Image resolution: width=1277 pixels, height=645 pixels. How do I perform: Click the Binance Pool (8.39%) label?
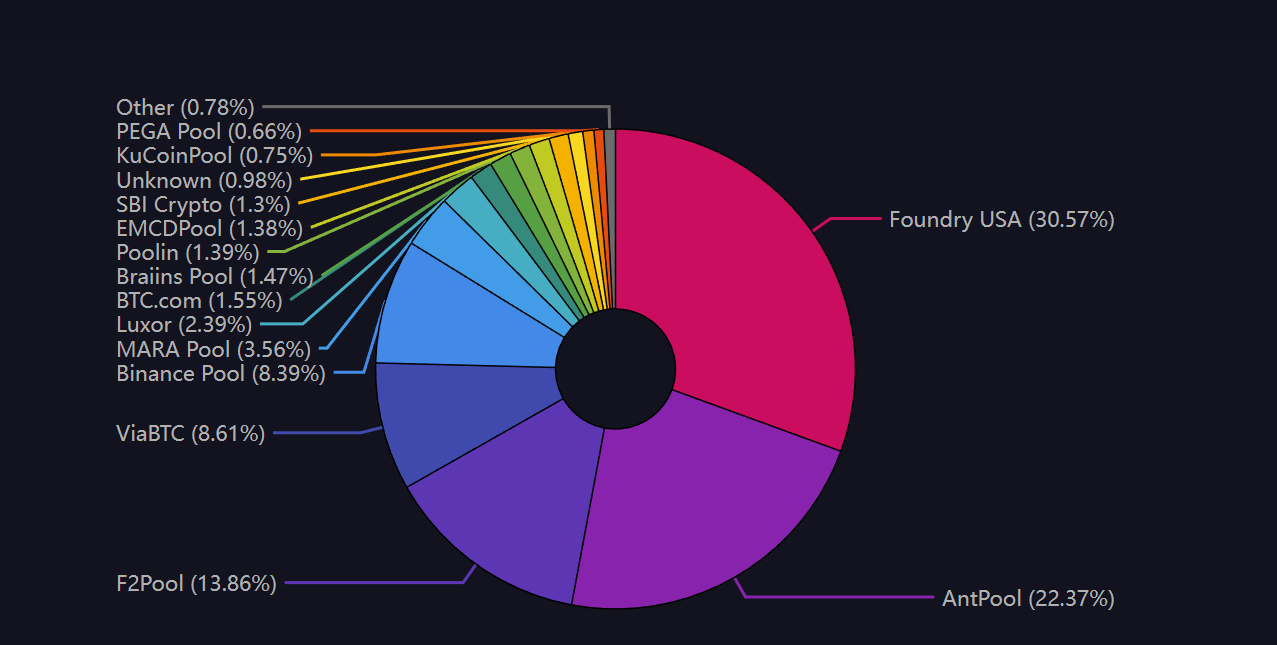[x=221, y=374]
